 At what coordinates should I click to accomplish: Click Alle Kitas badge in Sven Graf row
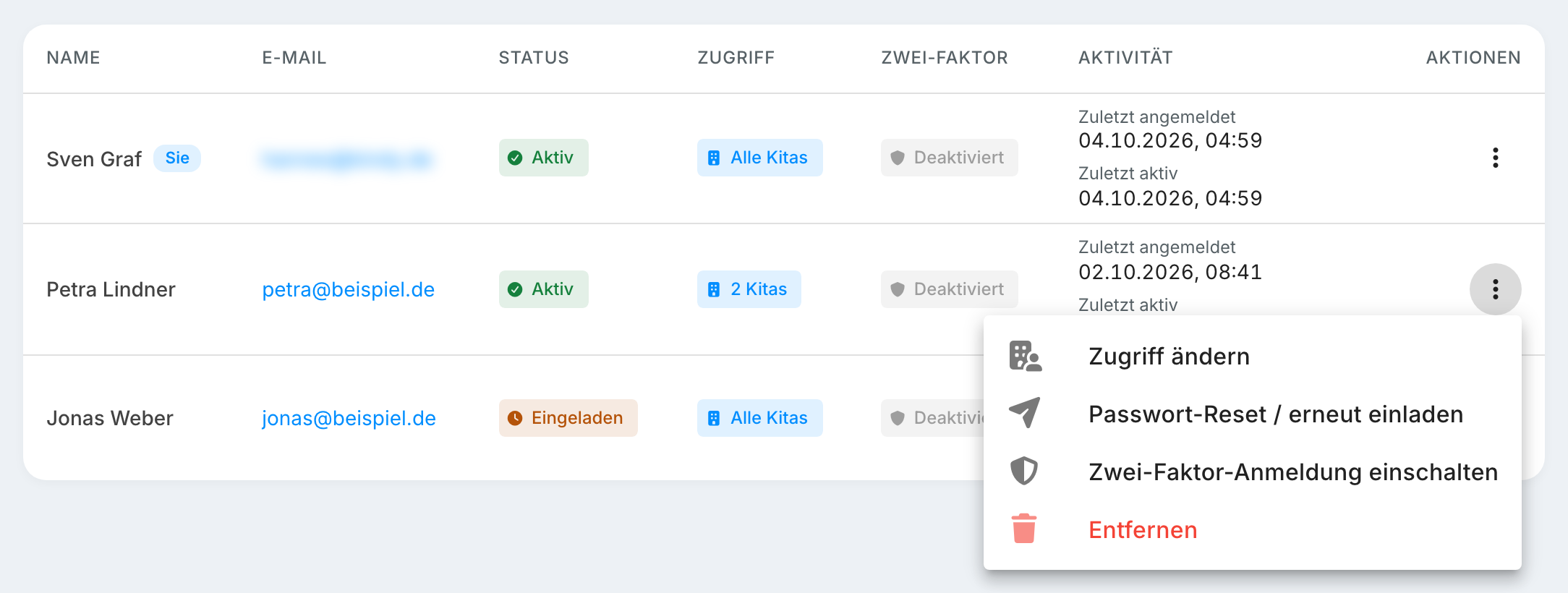[x=759, y=158]
